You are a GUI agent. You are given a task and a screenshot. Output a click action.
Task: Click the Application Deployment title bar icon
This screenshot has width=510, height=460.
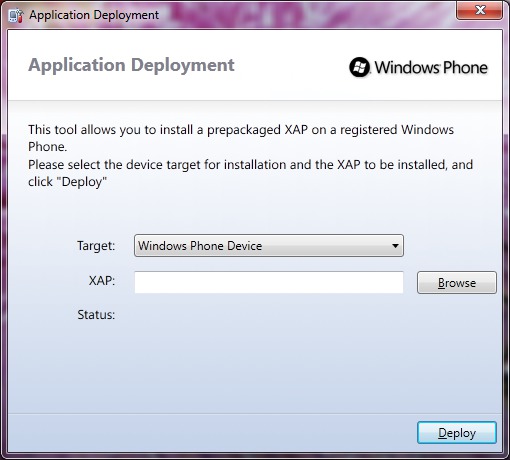[16, 15]
